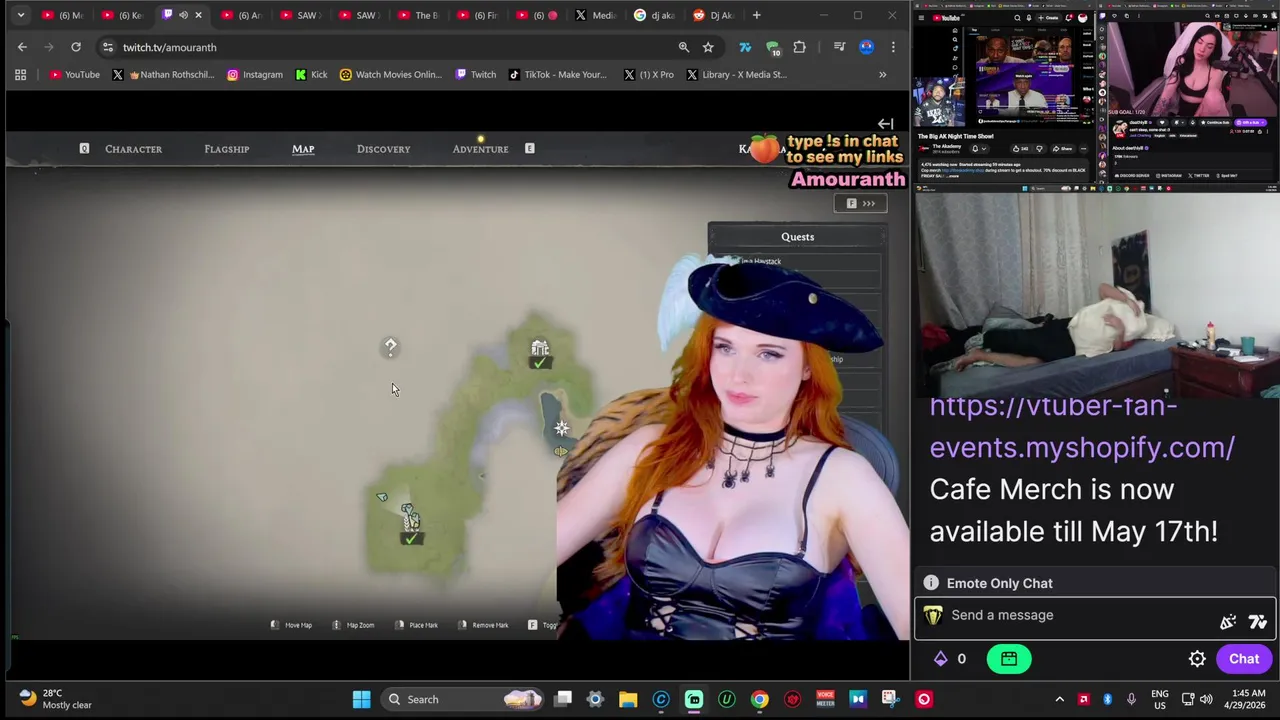Viewport: 1280px width, 720px height.
Task: Click the unknown question mark map marker
Action: (391, 347)
